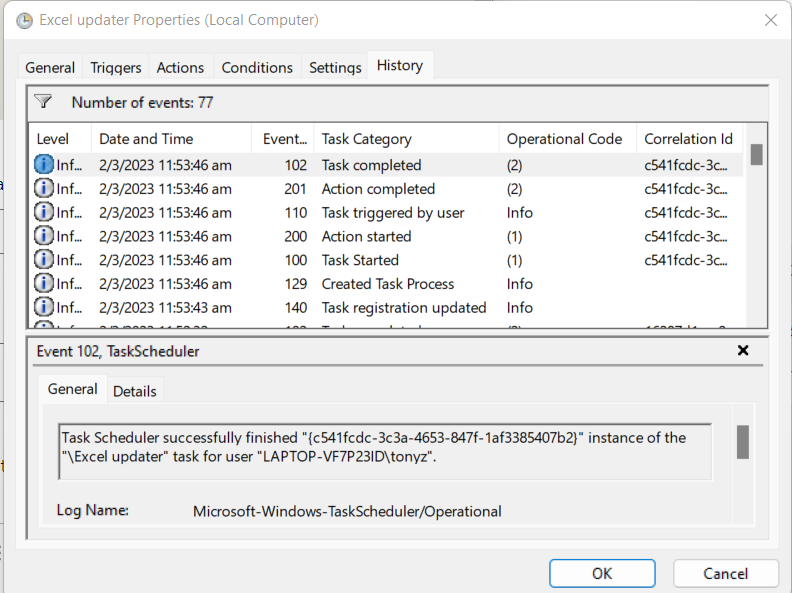Click event ID 129 cell

point(295,284)
